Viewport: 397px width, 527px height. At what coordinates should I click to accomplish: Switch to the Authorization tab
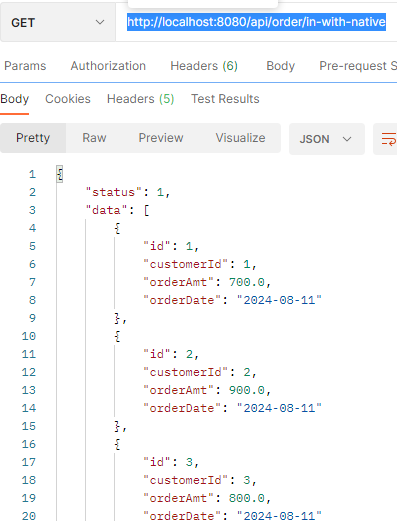(108, 66)
